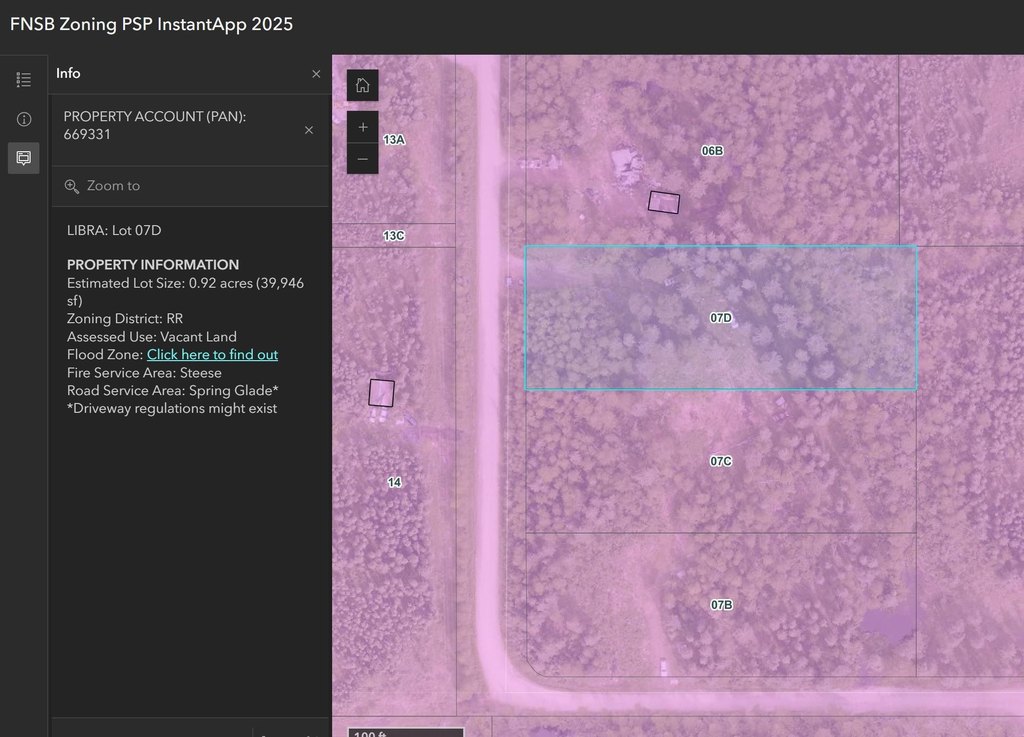This screenshot has width=1024, height=737.
Task: Close the Info panel
Action: (x=316, y=74)
